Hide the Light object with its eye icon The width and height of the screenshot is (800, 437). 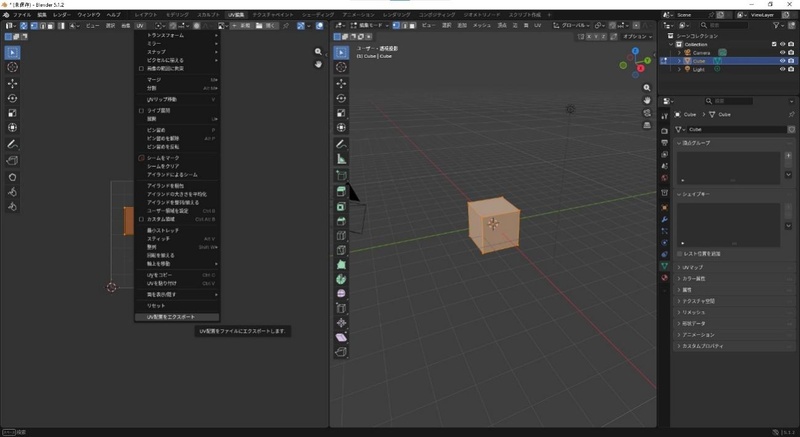pos(782,69)
